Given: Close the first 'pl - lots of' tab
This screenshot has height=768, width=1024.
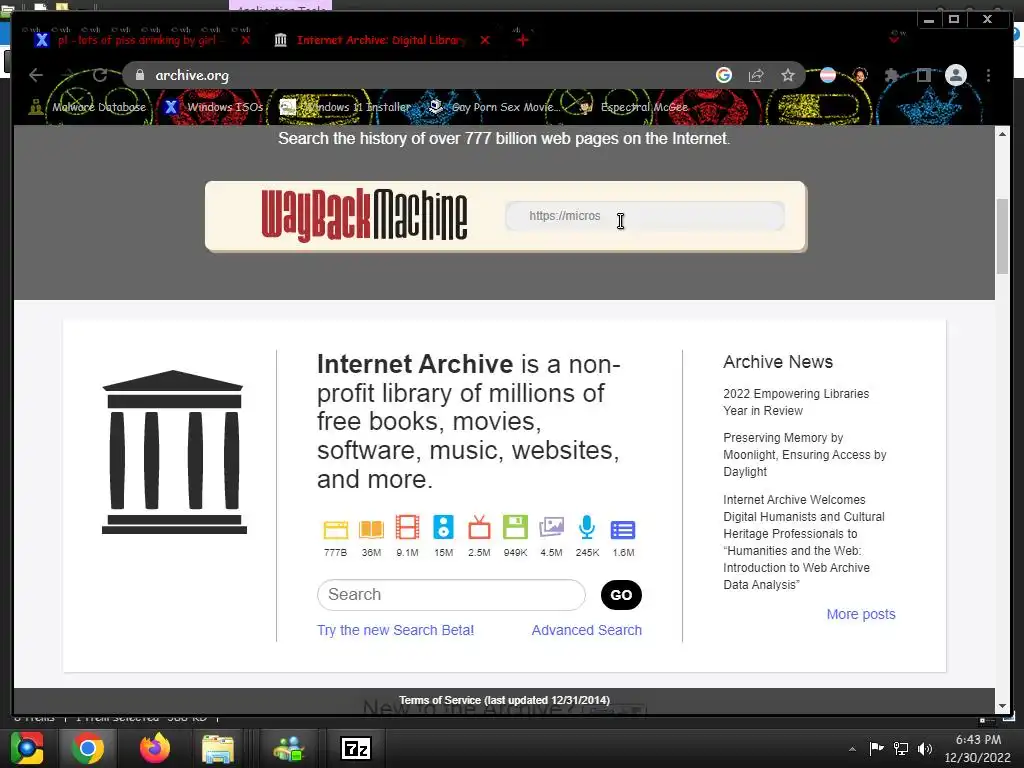Looking at the screenshot, I should (x=246, y=40).
